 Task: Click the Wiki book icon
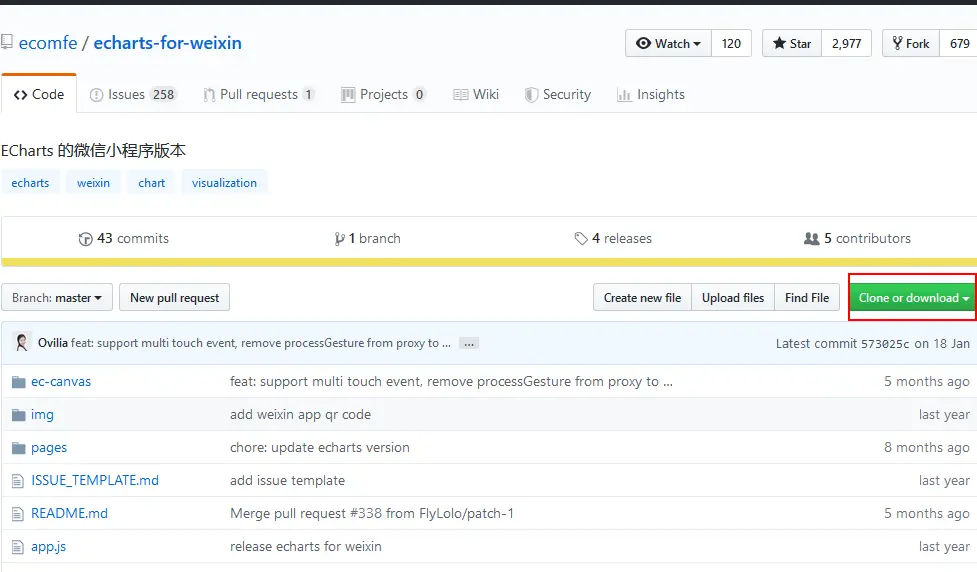point(460,95)
